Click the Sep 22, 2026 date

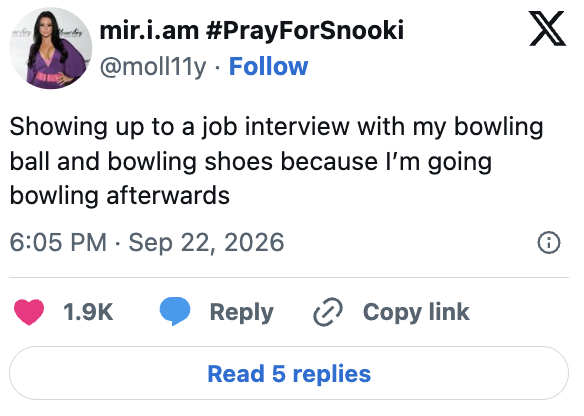206,243
